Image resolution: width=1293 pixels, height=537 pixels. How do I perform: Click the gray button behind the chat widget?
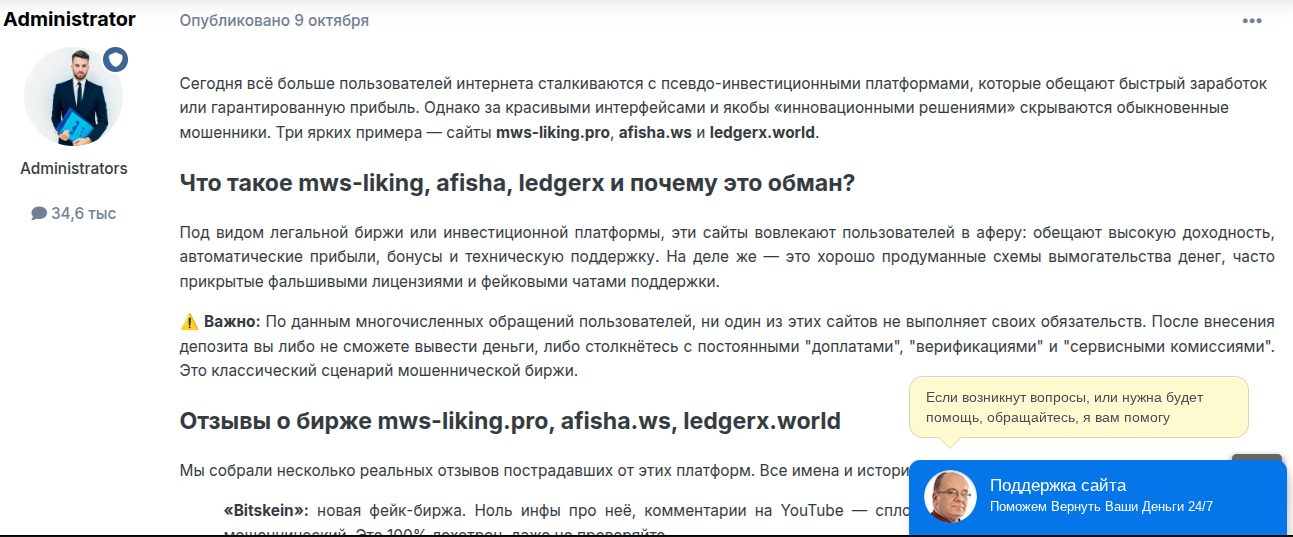pos(1257,458)
